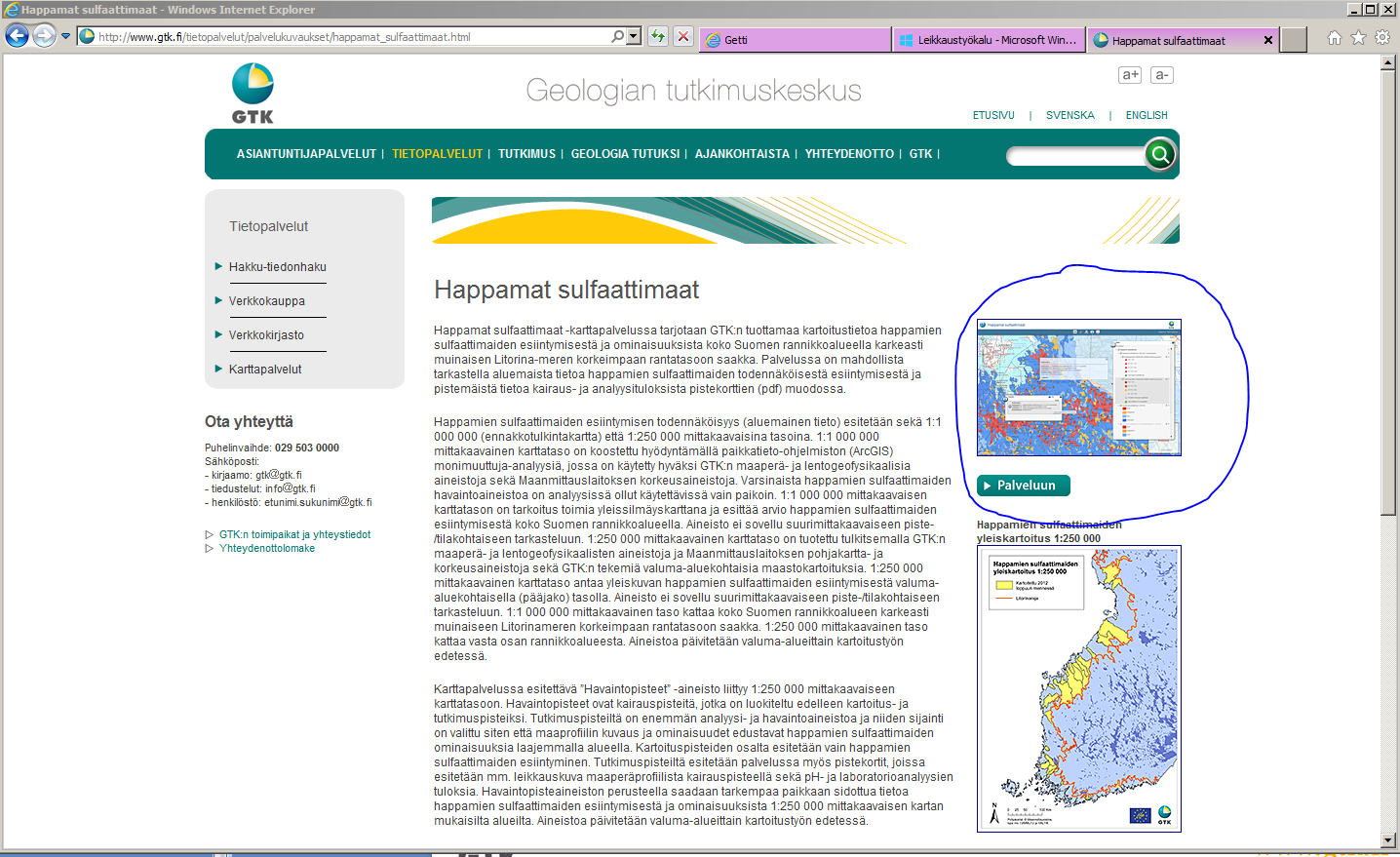The width and height of the screenshot is (1400, 857).
Task: Click GTK:n toimipaikat ja yhteystiedot link
Action: [x=294, y=534]
